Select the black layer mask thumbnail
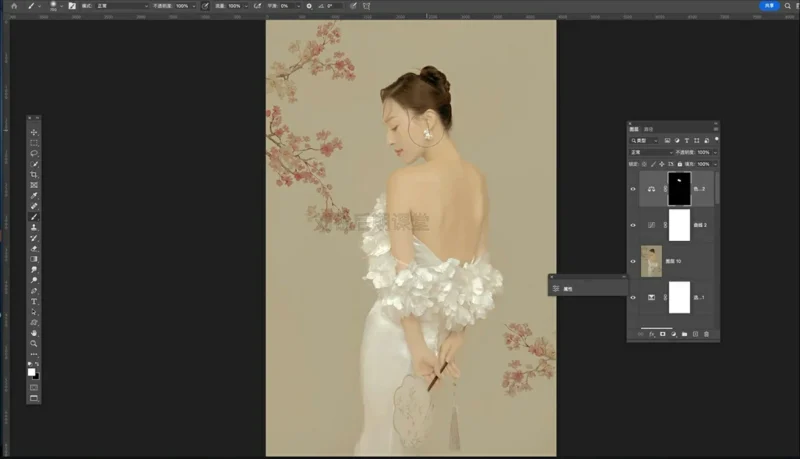 tap(679, 188)
